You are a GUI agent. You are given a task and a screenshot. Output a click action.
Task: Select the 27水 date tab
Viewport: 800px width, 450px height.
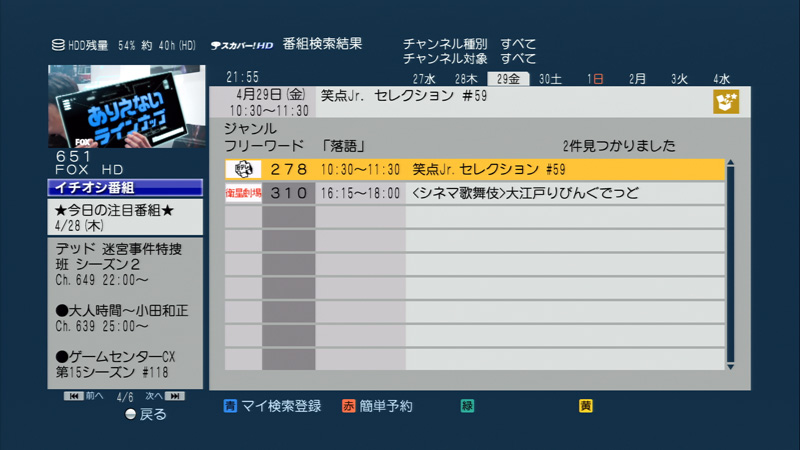point(424,79)
